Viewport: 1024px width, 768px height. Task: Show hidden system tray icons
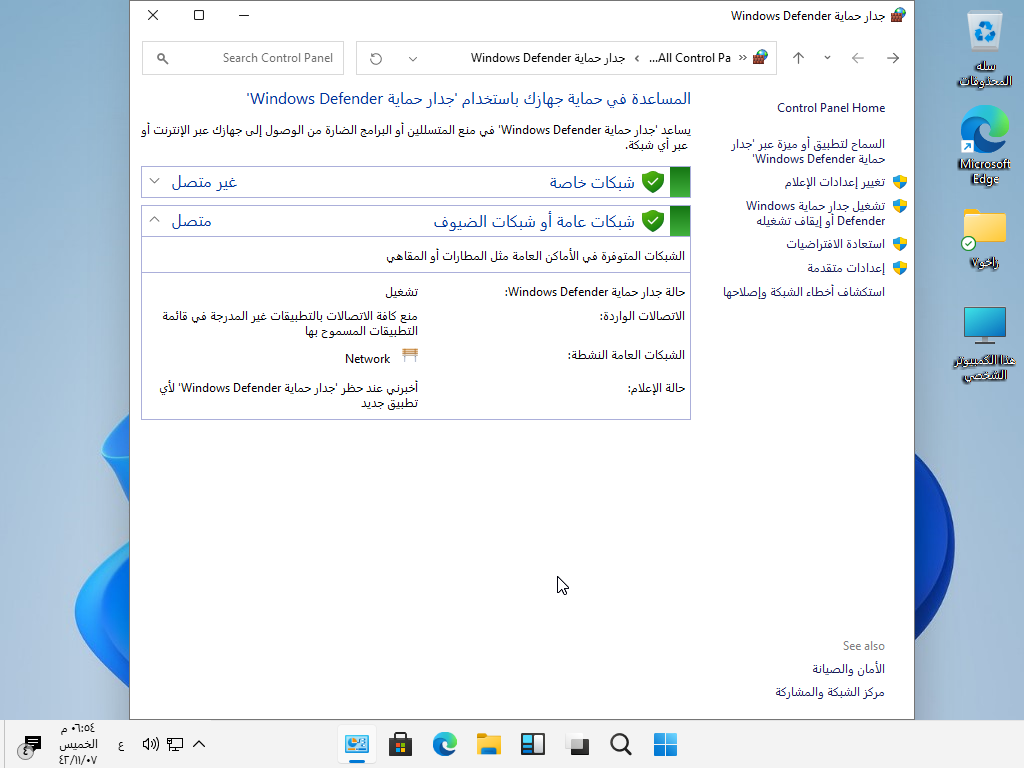click(x=199, y=744)
